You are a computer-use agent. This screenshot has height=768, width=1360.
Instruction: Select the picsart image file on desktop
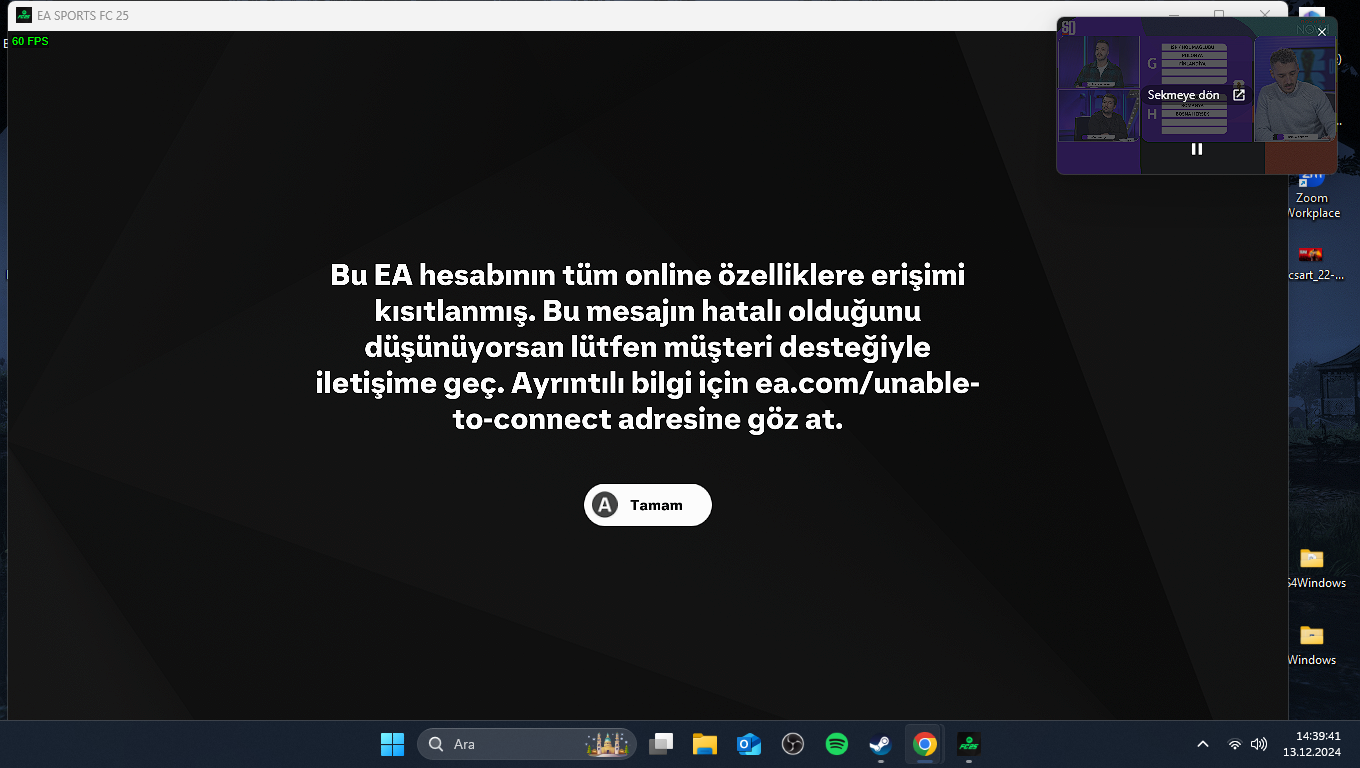tap(1312, 262)
